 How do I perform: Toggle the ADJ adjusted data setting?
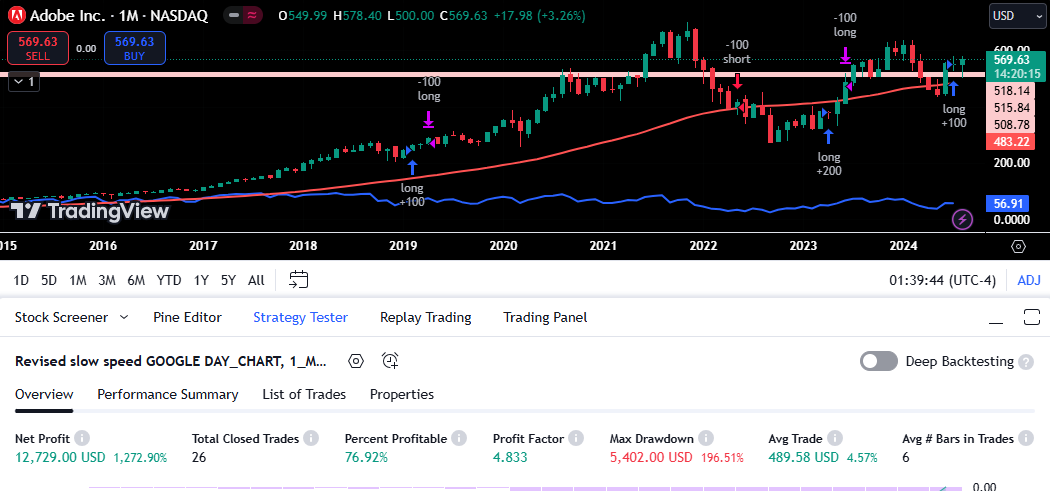pos(1028,280)
